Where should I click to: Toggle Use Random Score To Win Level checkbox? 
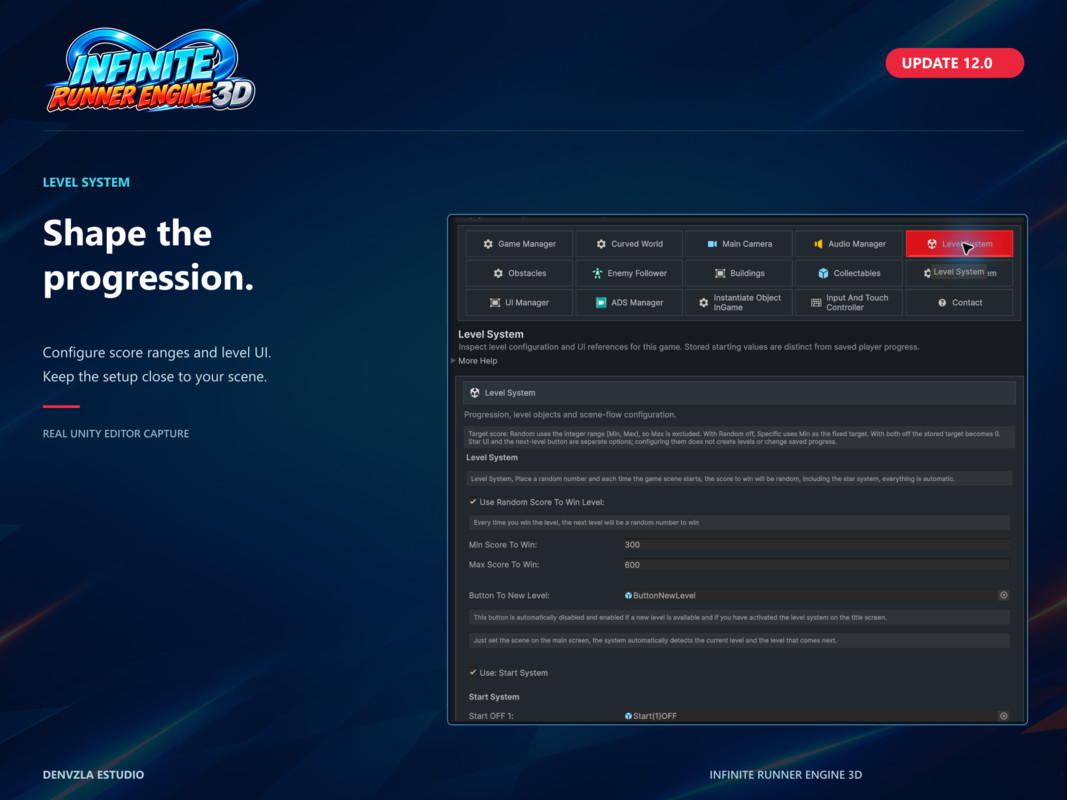[473, 502]
